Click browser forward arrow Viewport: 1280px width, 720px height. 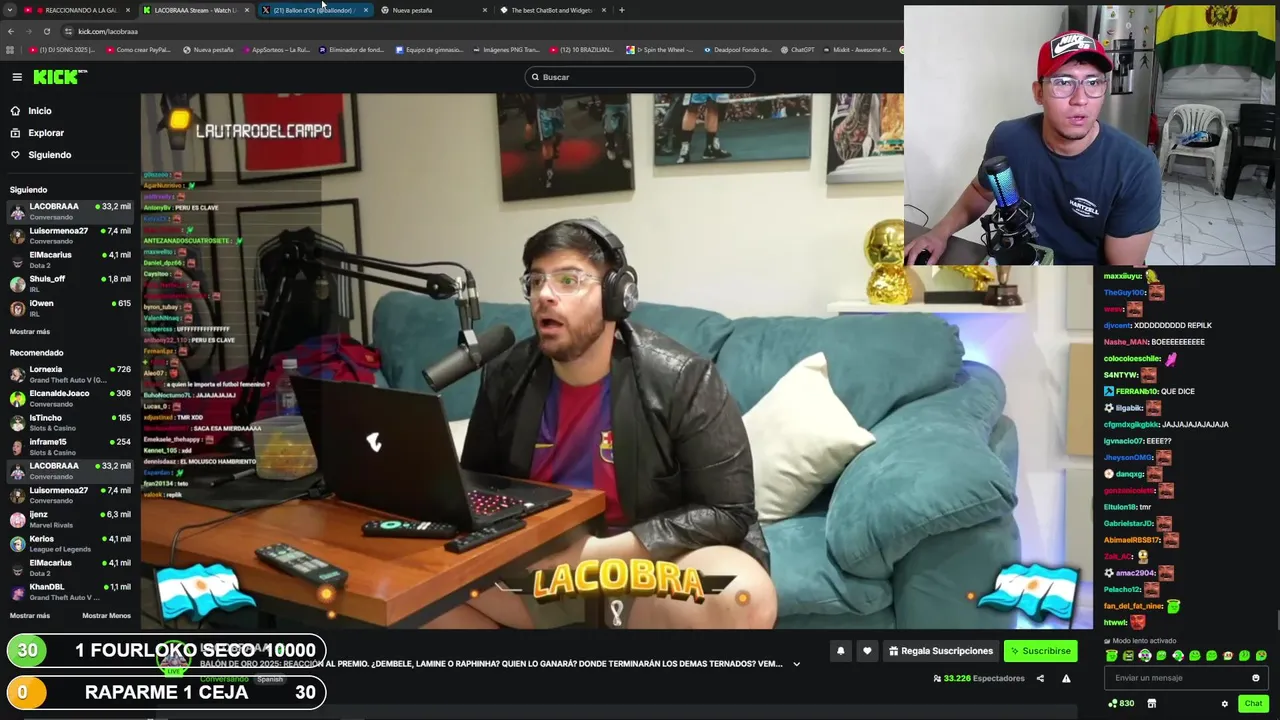pyautogui.click(x=29, y=31)
